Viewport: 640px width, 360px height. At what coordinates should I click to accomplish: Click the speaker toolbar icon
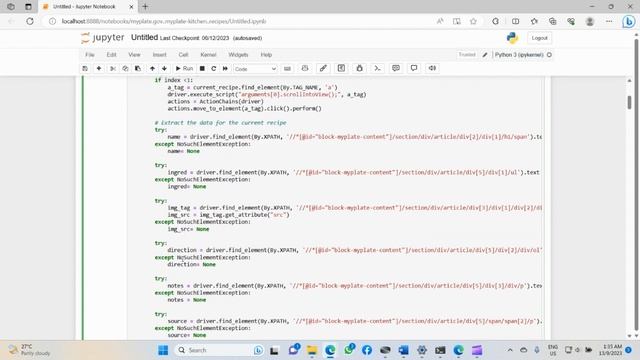click(432, 69)
